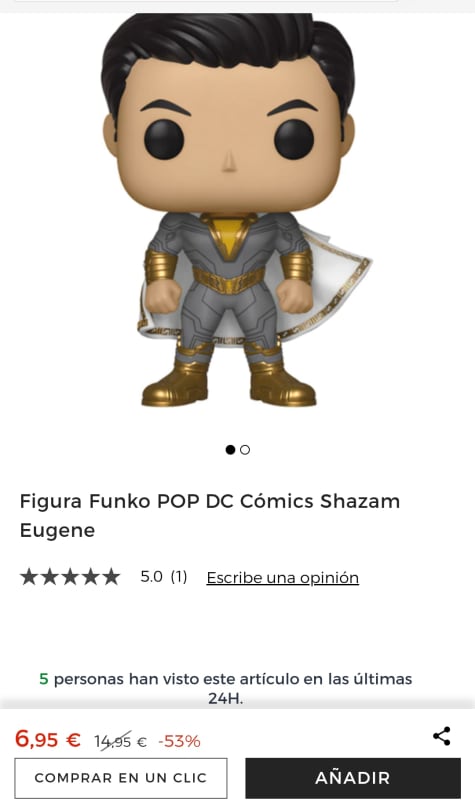Tap the -53% discount label

[x=179, y=742]
